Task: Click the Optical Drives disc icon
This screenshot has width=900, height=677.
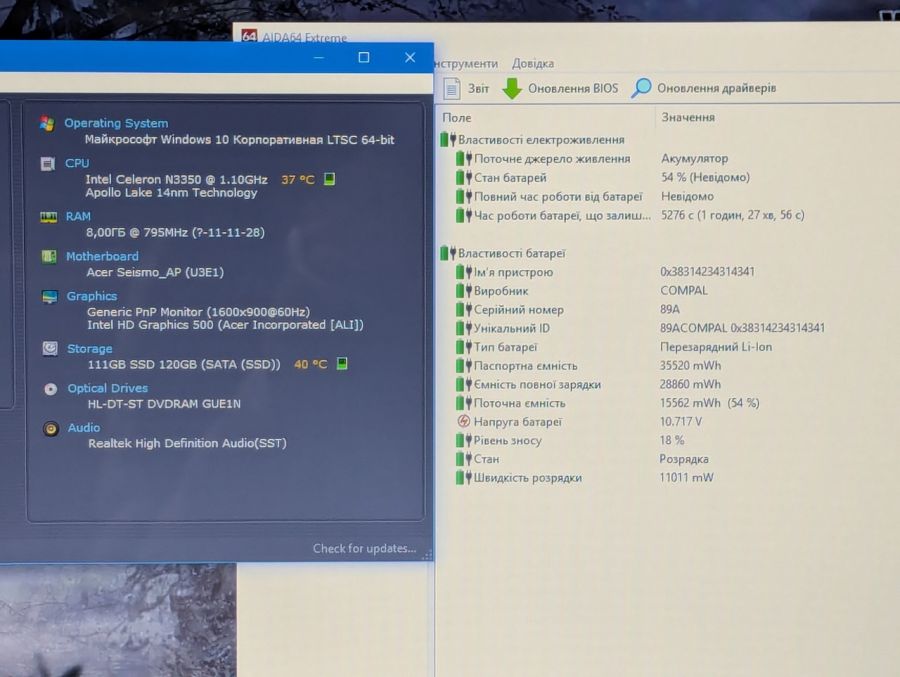Action: [x=51, y=389]
